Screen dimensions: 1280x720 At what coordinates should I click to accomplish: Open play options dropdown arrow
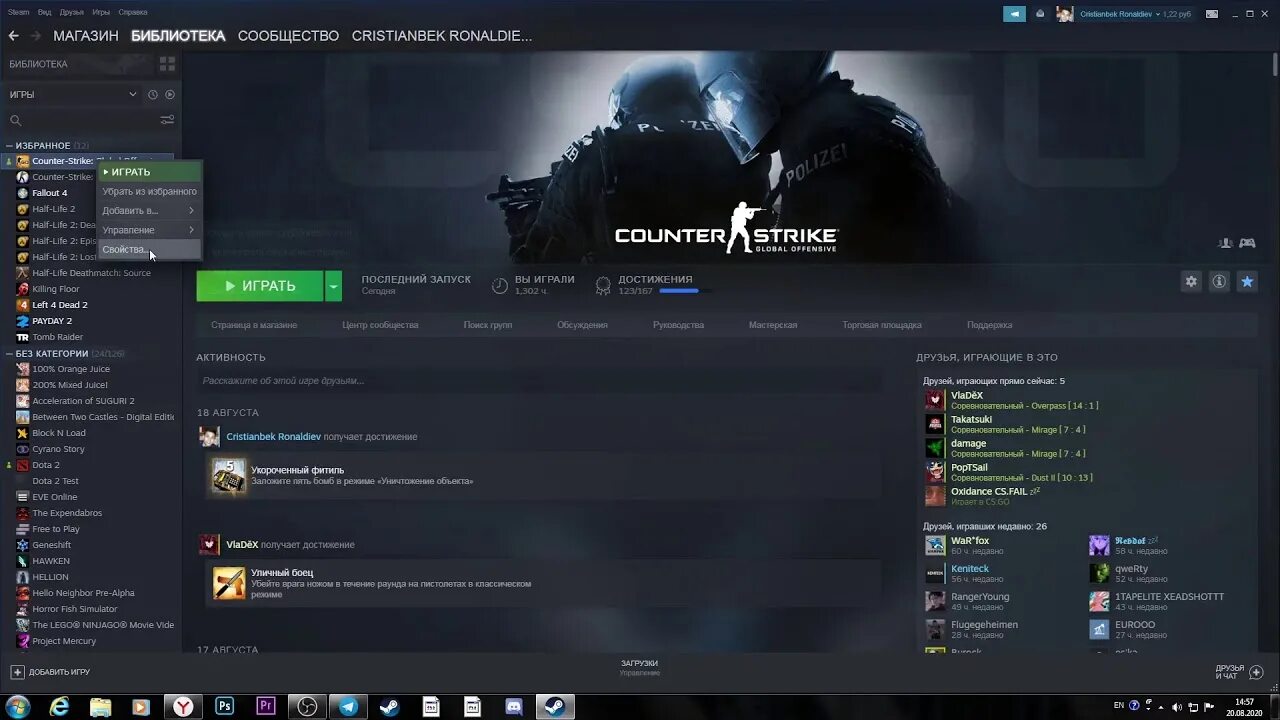click(333, 286)
